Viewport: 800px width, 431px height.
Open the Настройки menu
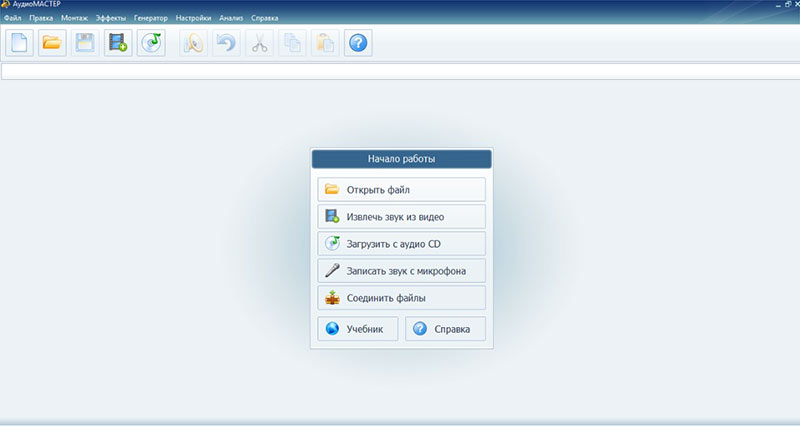point(193,18)
